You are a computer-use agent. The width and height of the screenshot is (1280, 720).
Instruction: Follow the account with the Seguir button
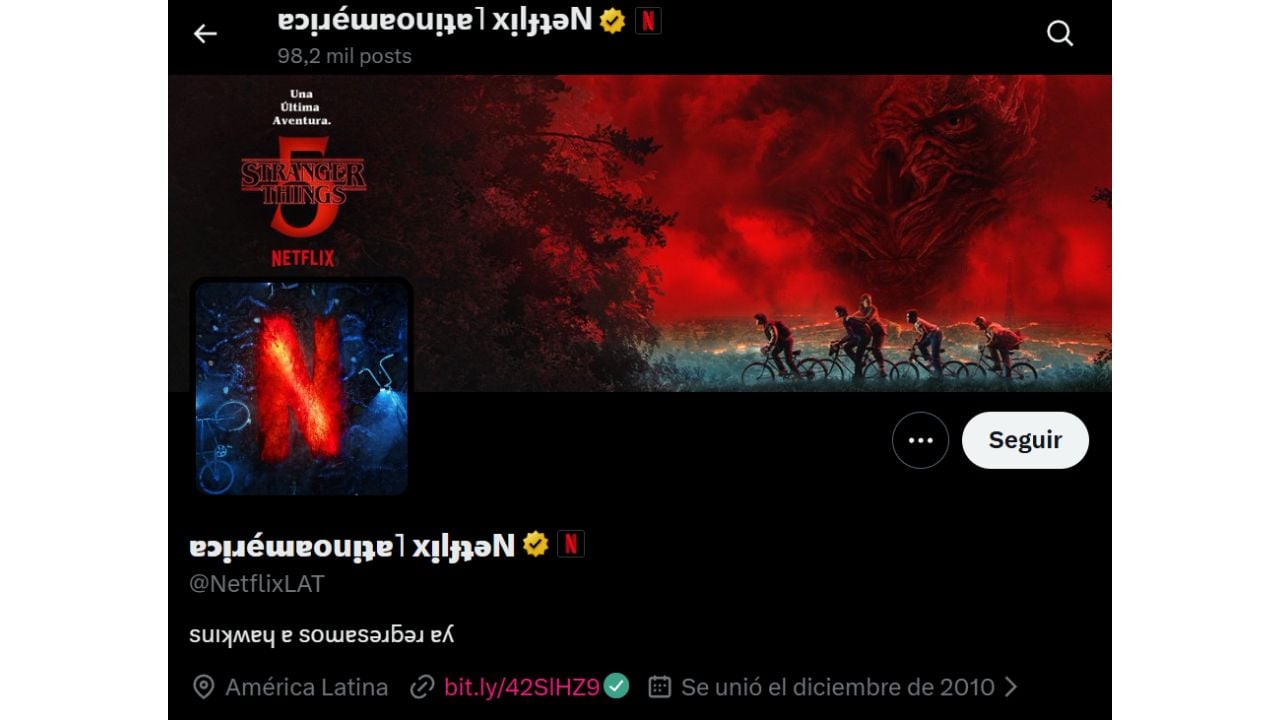tap(1025, 440)
